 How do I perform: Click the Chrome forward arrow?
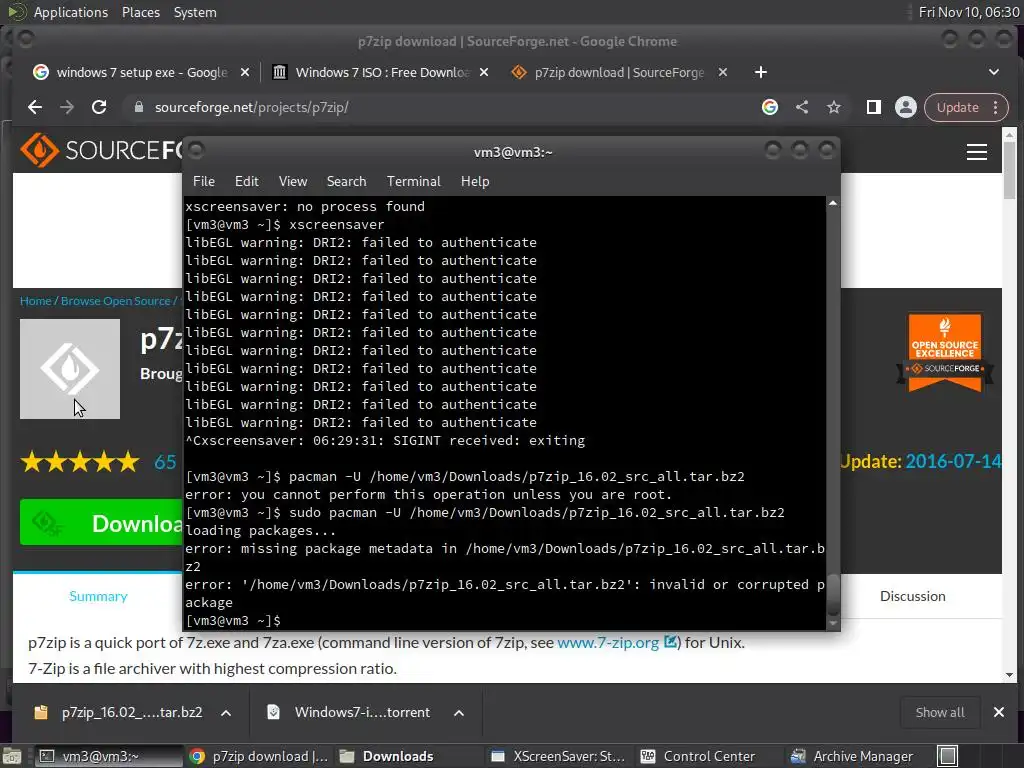67,107
